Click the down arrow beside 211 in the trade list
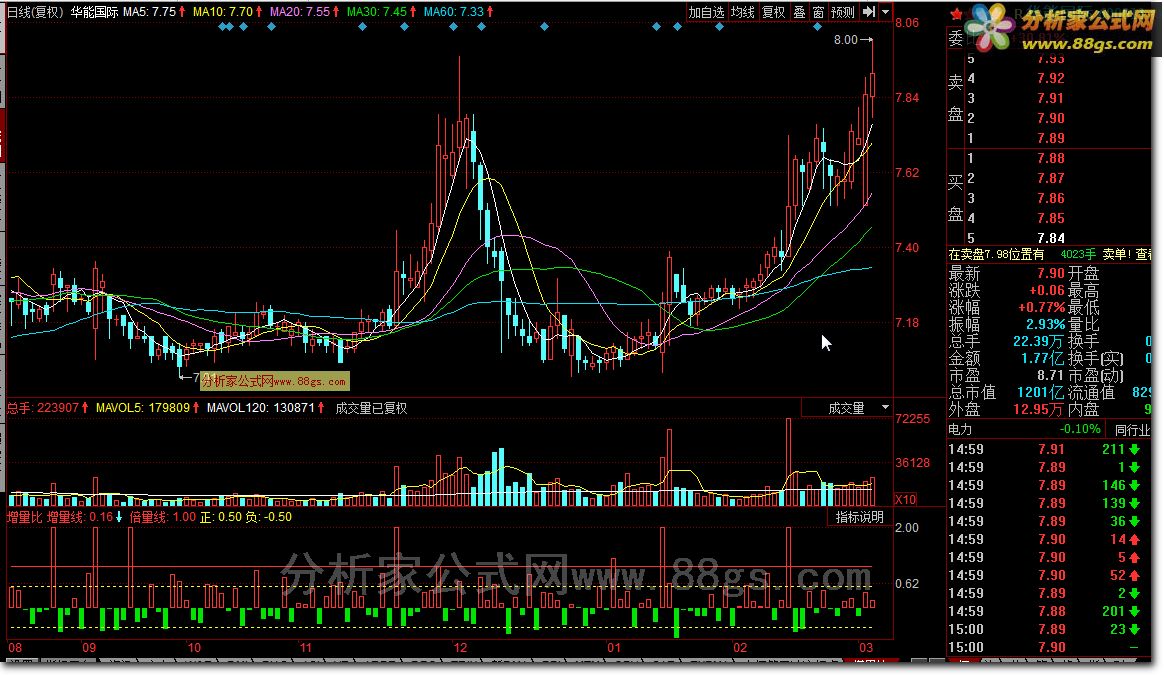 click(1134, 449)
